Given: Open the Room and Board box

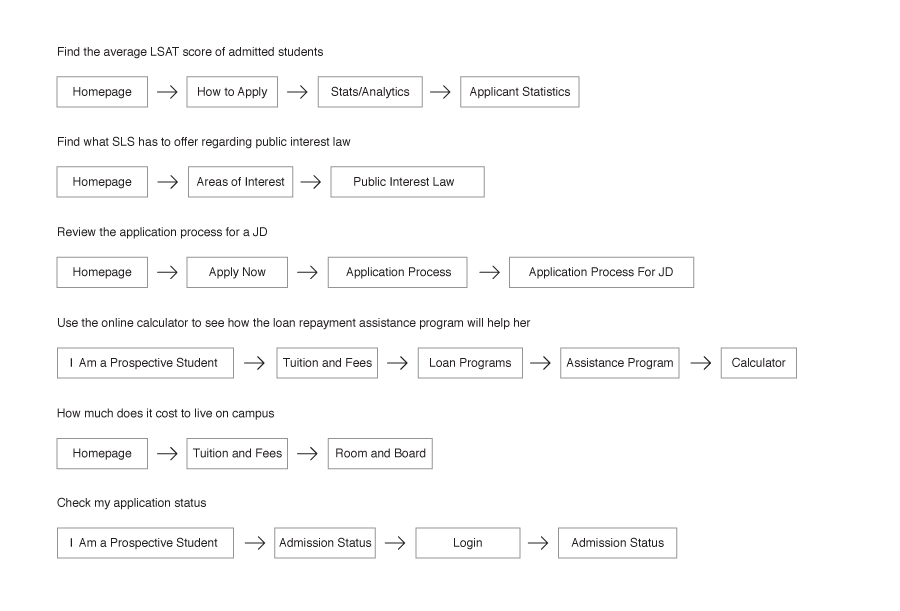Looking at the screenshot, I should [380, 454].
